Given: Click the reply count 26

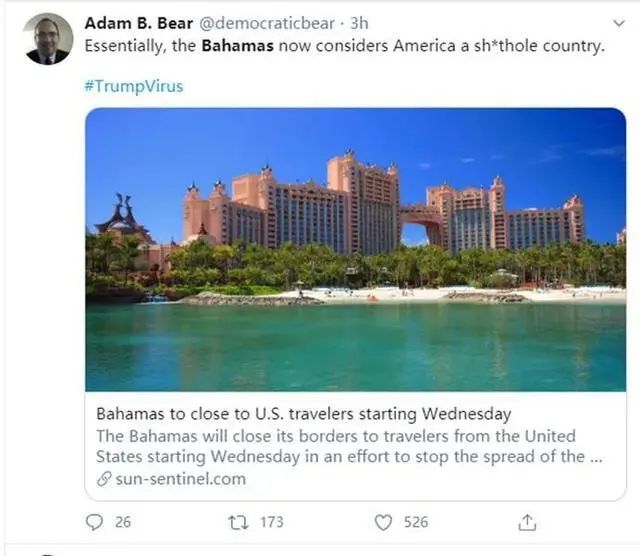Looking at the screenshot, I should pos(123,522).
